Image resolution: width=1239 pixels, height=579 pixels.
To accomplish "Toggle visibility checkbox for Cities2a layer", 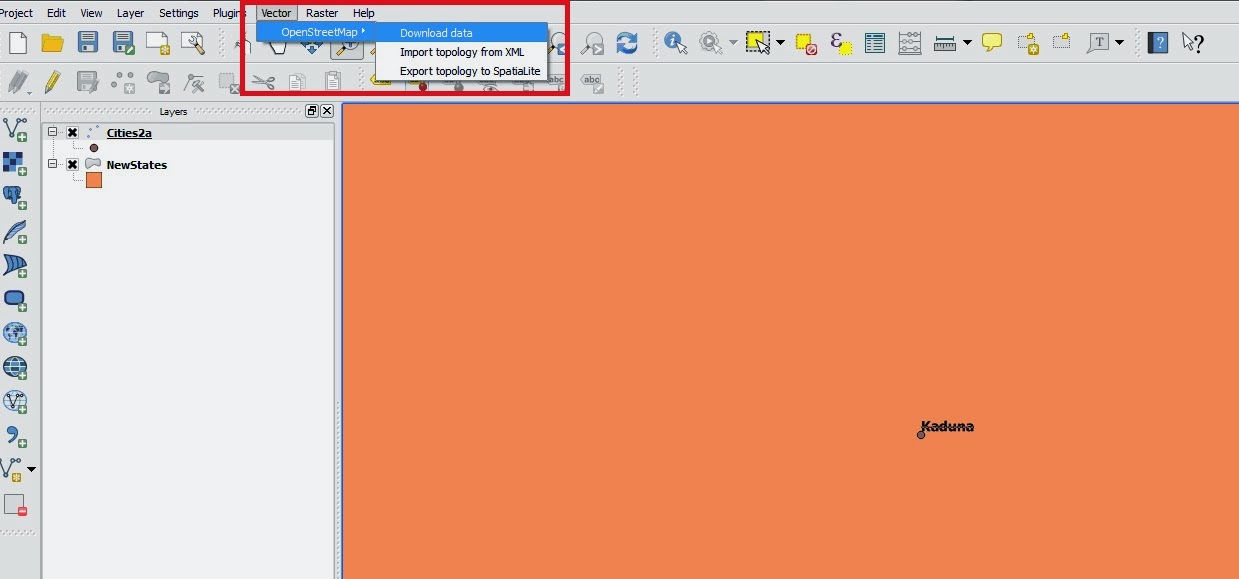I will (73, 133).
